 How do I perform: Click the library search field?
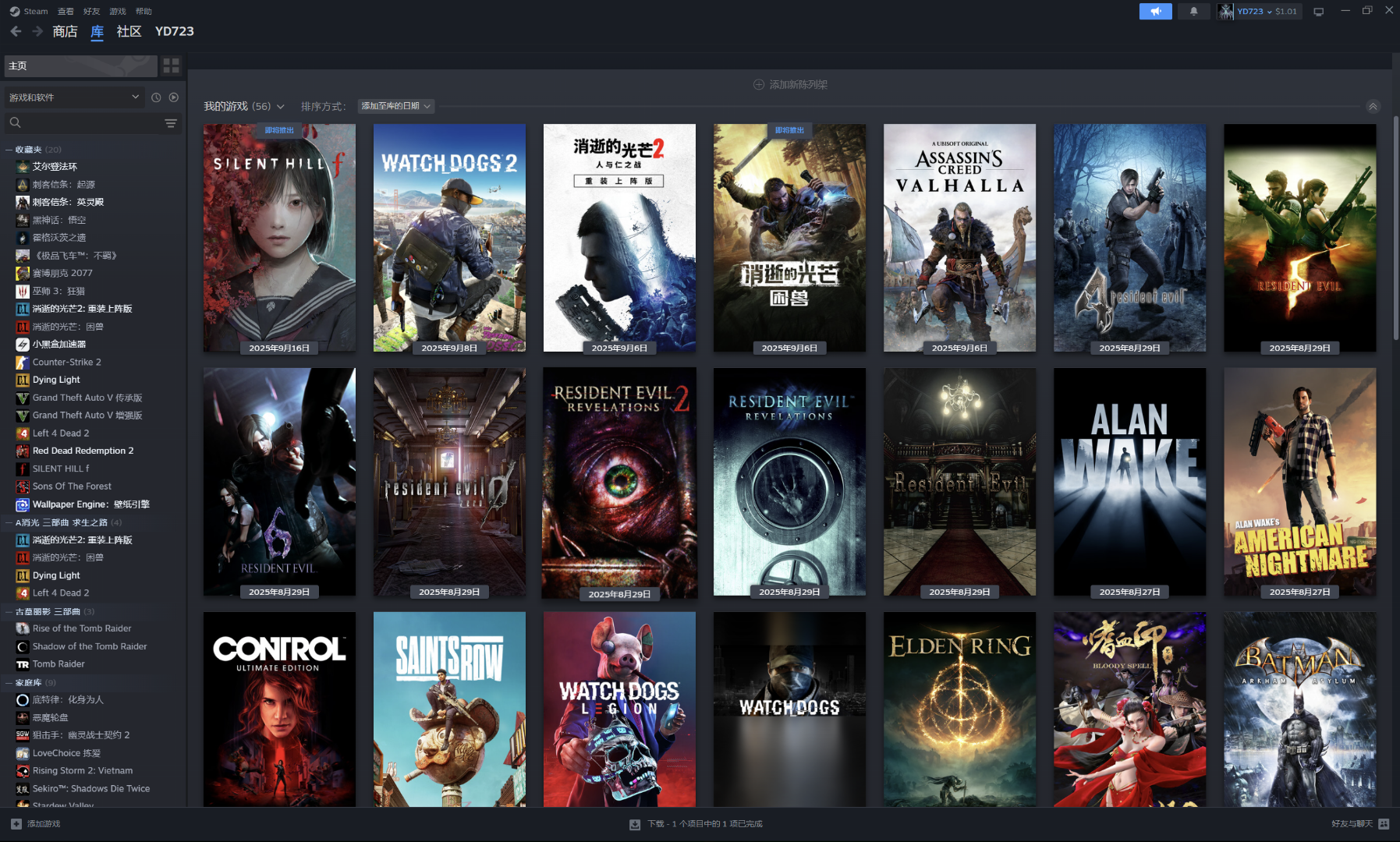(84, 122)
